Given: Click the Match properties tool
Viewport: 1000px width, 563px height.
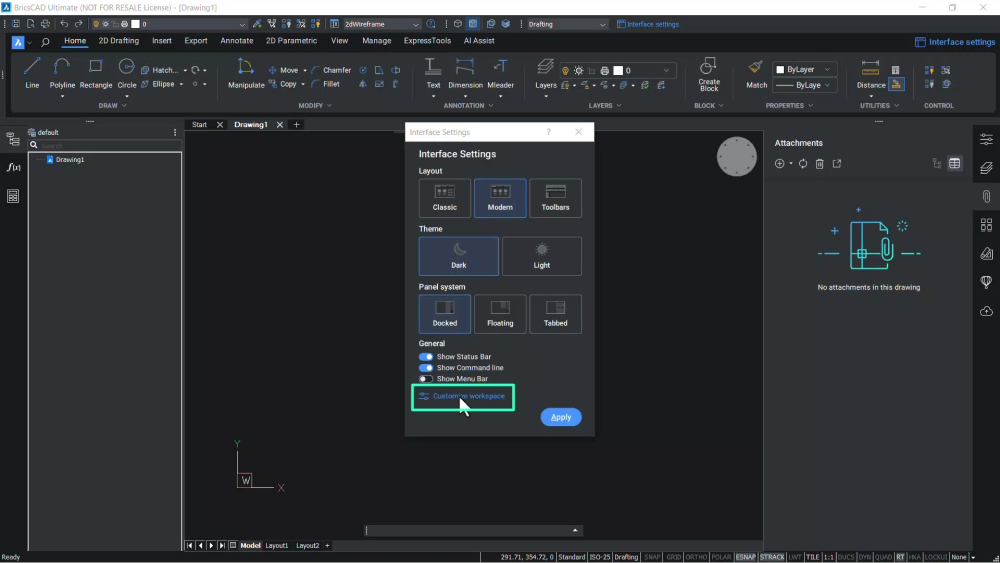Looking at the screenshot, I should coord(756,73).
